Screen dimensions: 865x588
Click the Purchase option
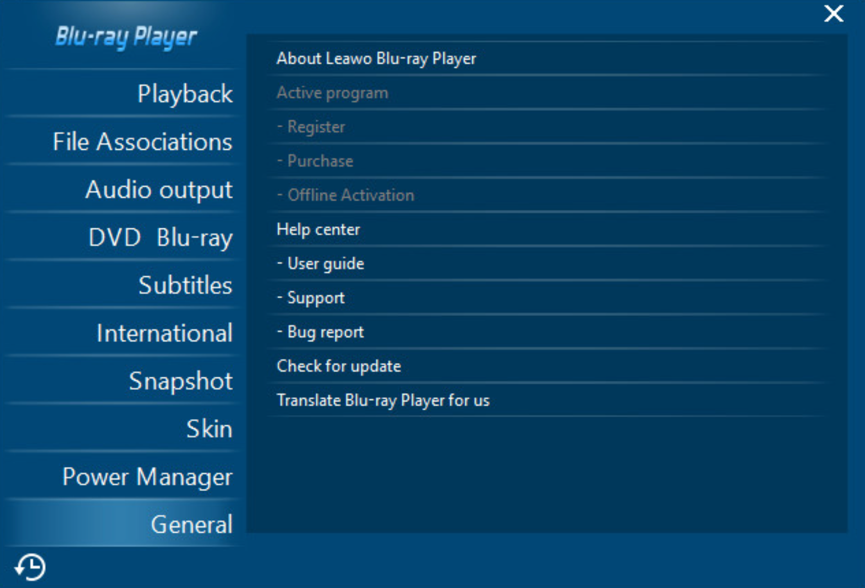click(x=547, y=161)
